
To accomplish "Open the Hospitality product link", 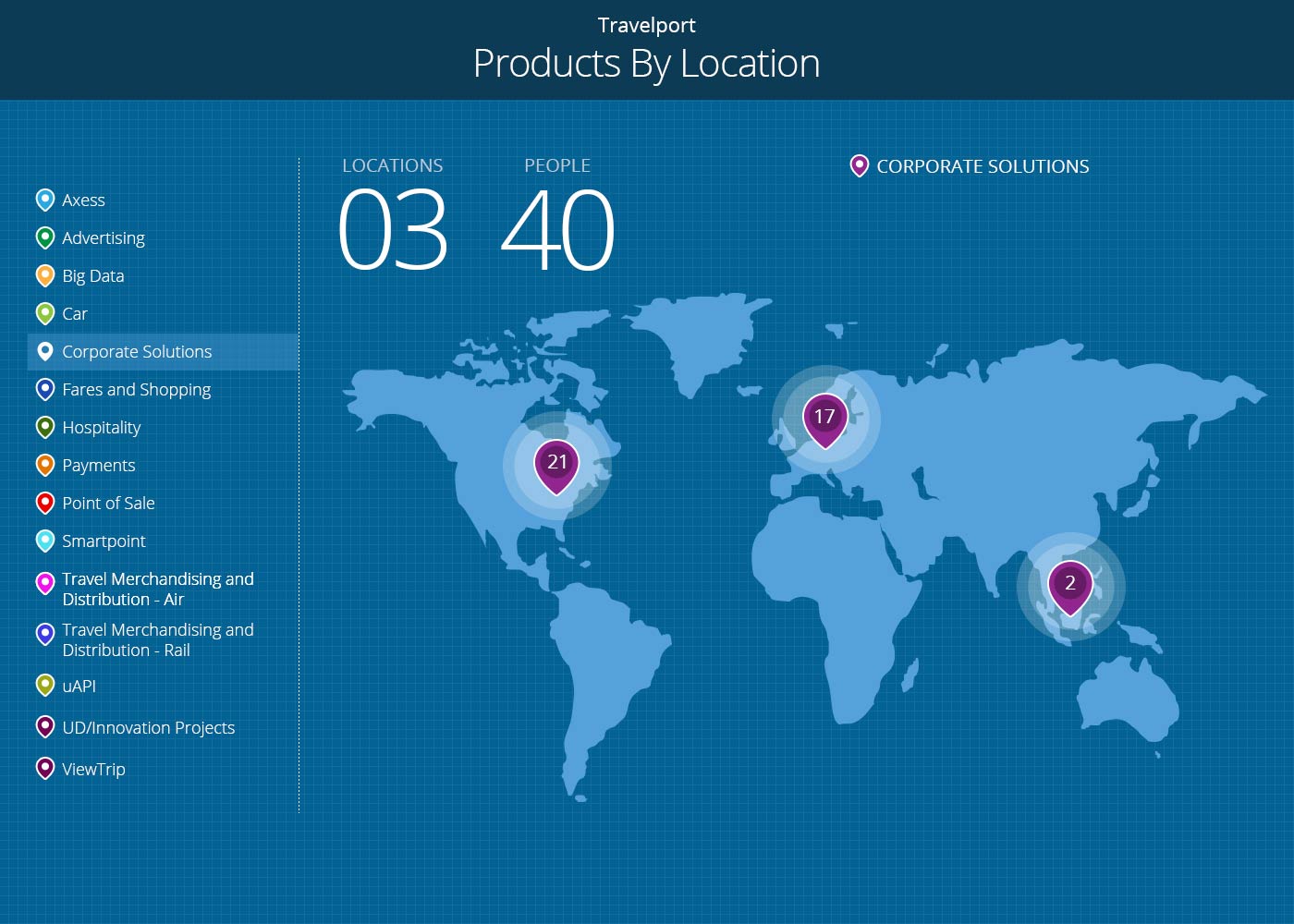I will pyautogui.click(x=102, y=427).
